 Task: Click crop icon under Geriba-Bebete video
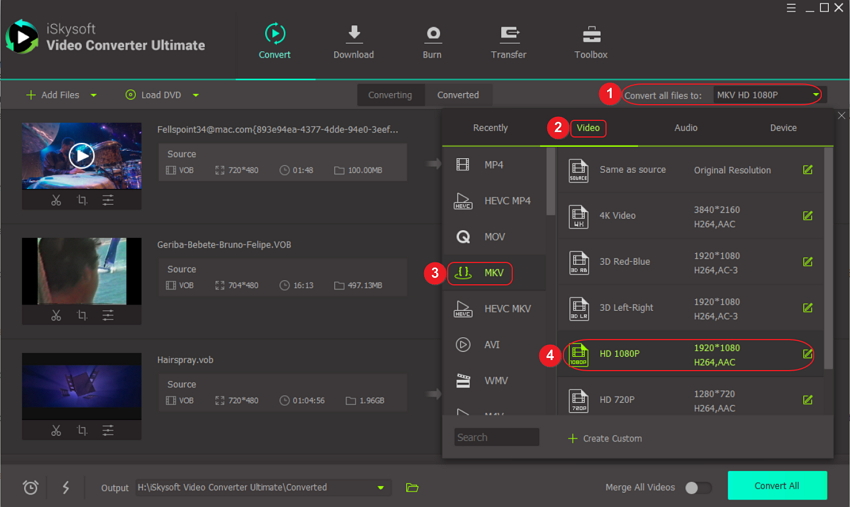(x=82, y=315)
